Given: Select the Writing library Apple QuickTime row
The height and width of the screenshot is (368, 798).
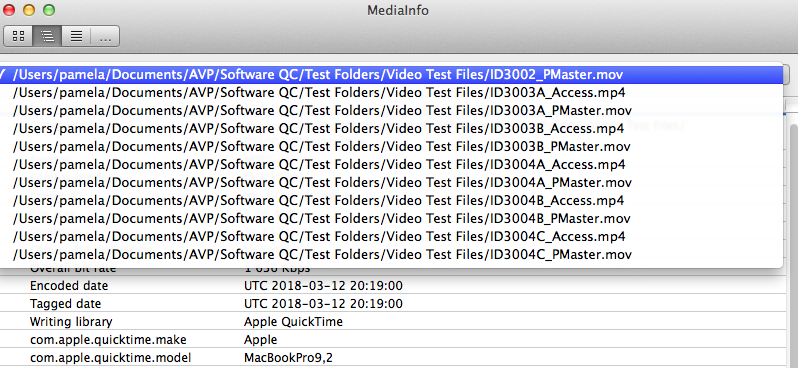Looking at the screenshot, I should tap(393, 322).
